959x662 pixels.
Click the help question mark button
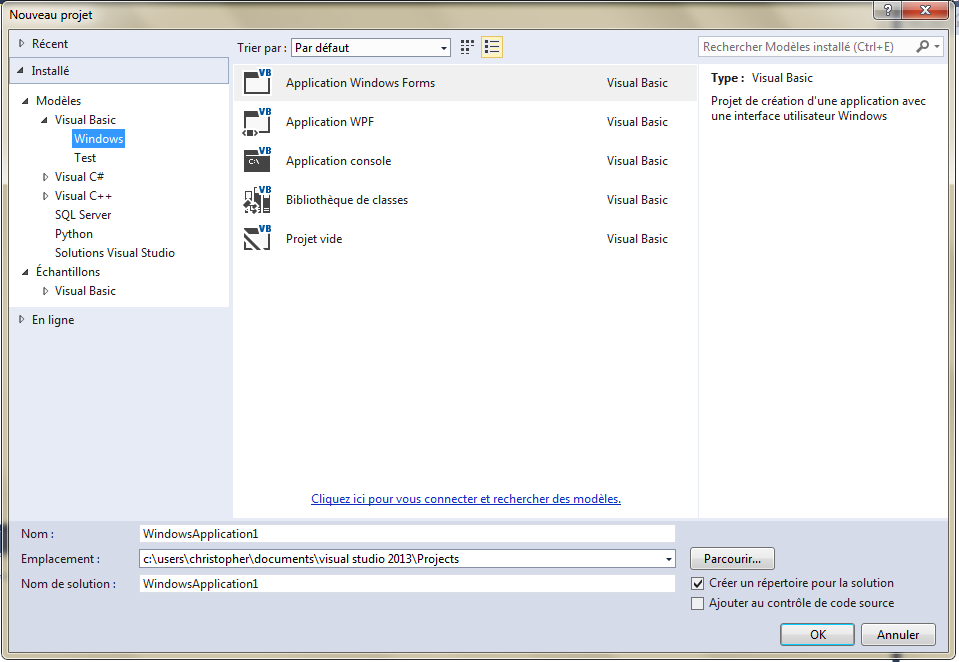tap(888, 9)
